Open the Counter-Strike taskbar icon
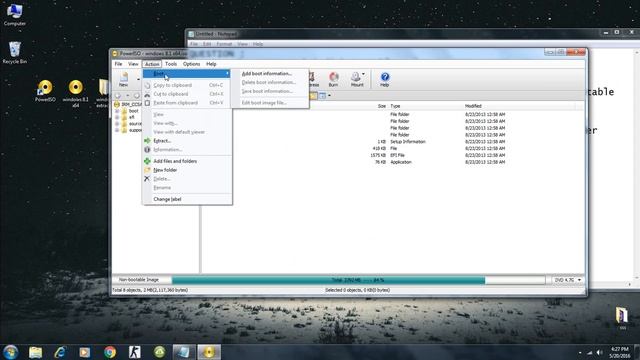Screen dimensions: 640x360 [x=134, y=352]
